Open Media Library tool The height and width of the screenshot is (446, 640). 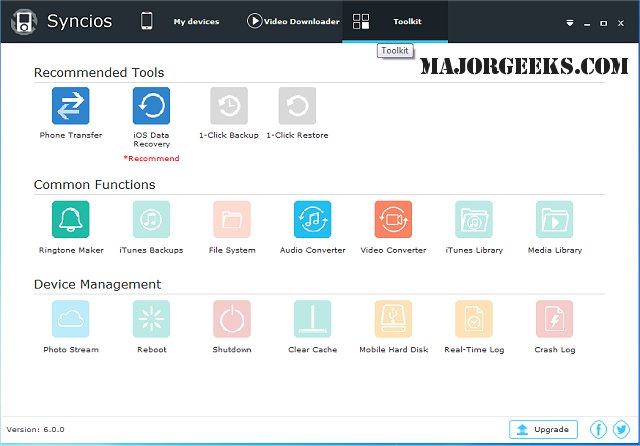(554, 219)
